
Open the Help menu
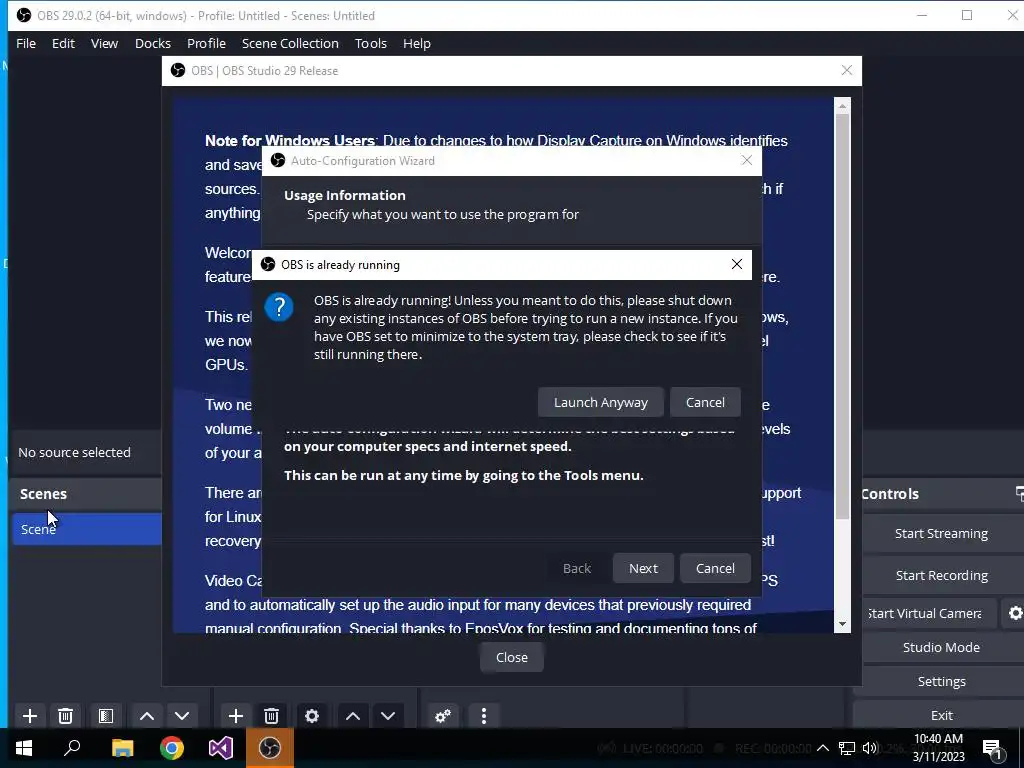click(417, 43)
